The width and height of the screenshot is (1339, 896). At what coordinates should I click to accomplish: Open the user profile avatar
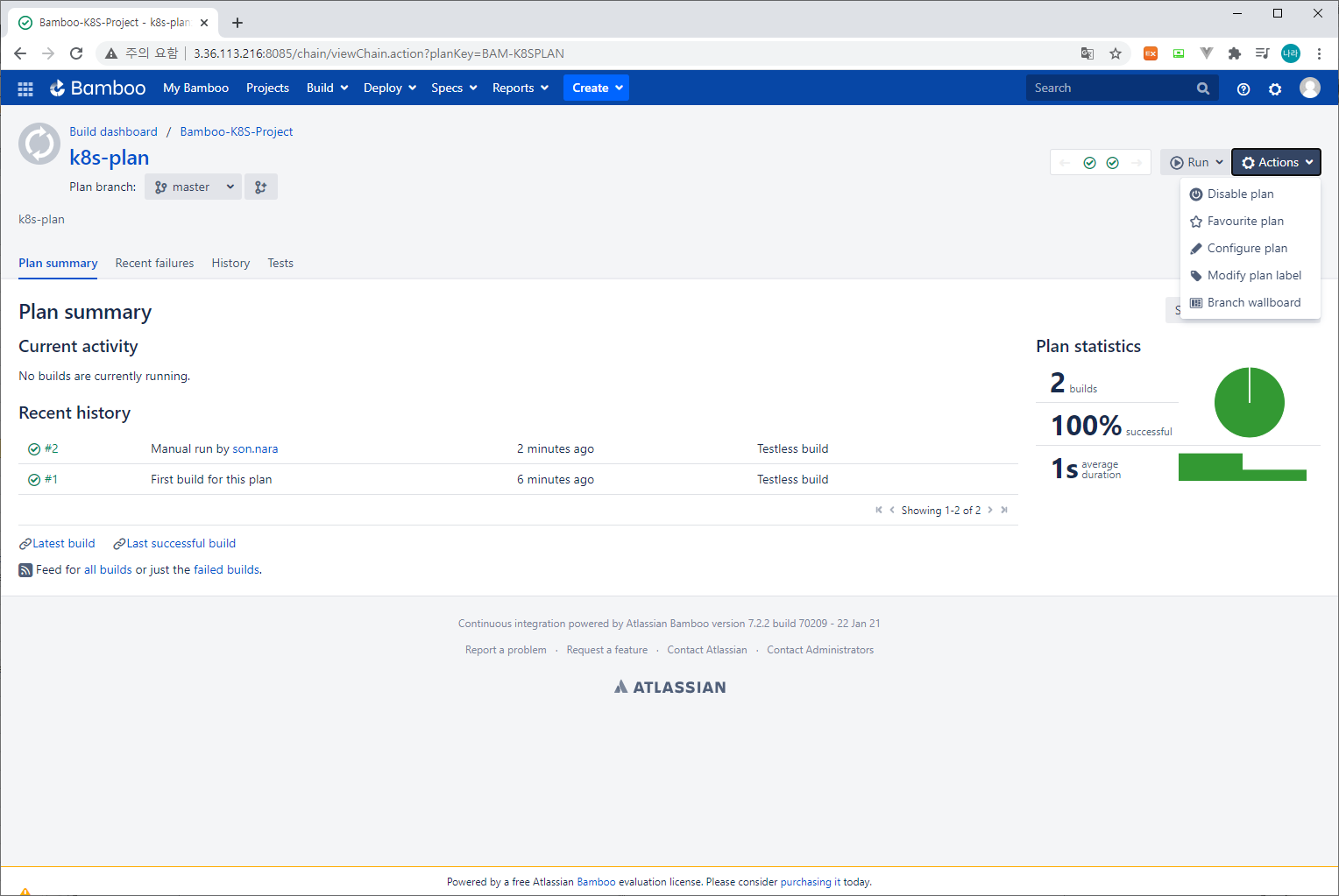(x=1310, y=88)
